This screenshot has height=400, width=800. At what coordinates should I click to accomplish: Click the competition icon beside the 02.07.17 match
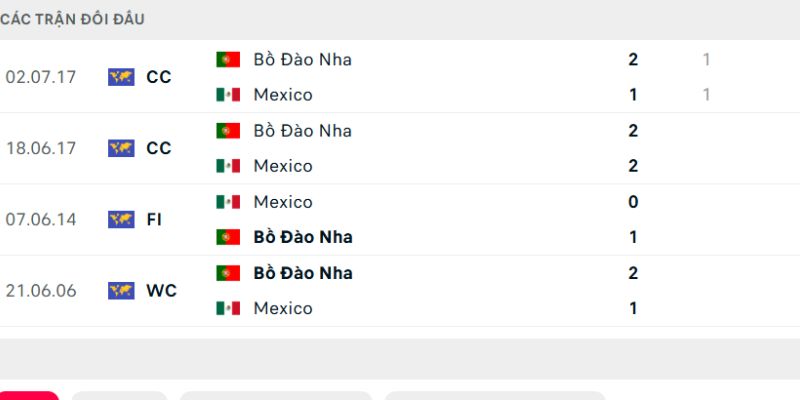point(121,77)
